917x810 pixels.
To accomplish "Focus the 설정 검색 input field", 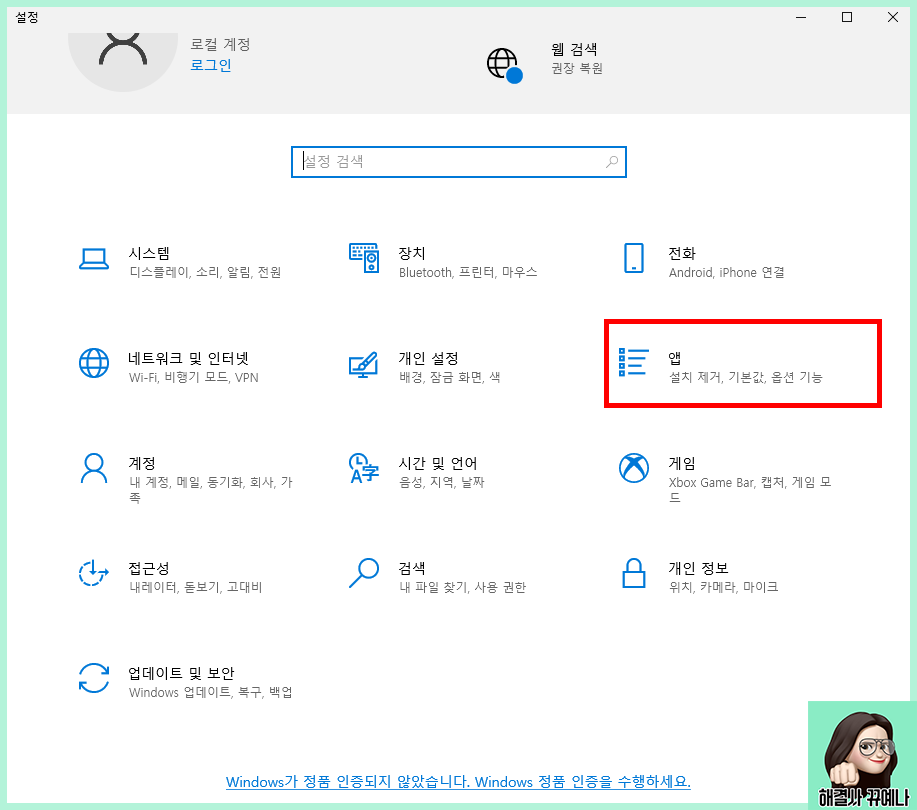I will point(458,162).
